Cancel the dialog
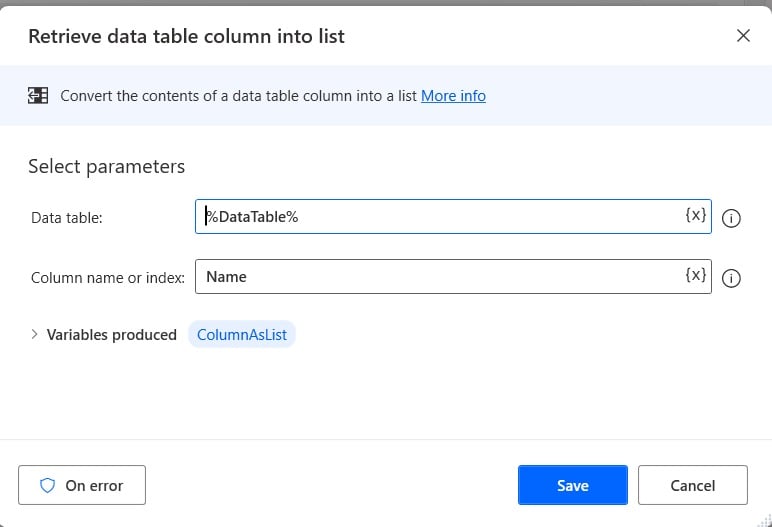 coord(693,485)
